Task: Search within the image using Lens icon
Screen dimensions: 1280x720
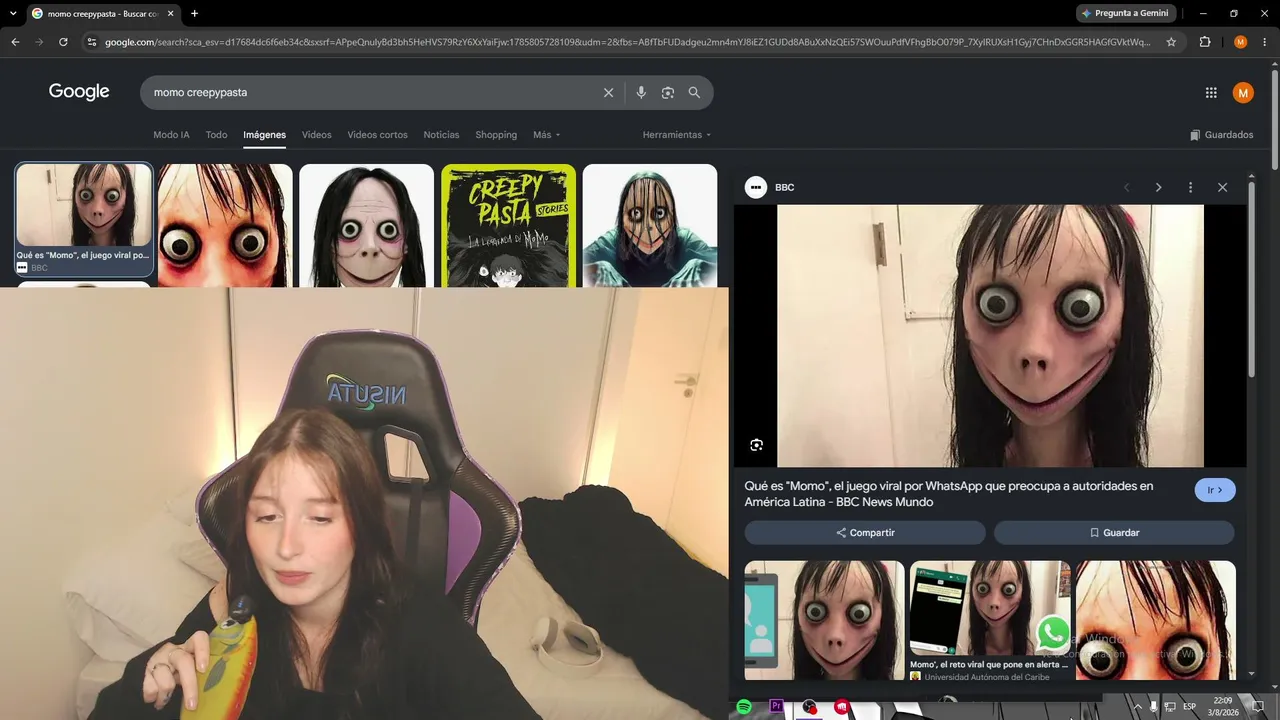Action: pyautogui.click(x=756, y=445)
